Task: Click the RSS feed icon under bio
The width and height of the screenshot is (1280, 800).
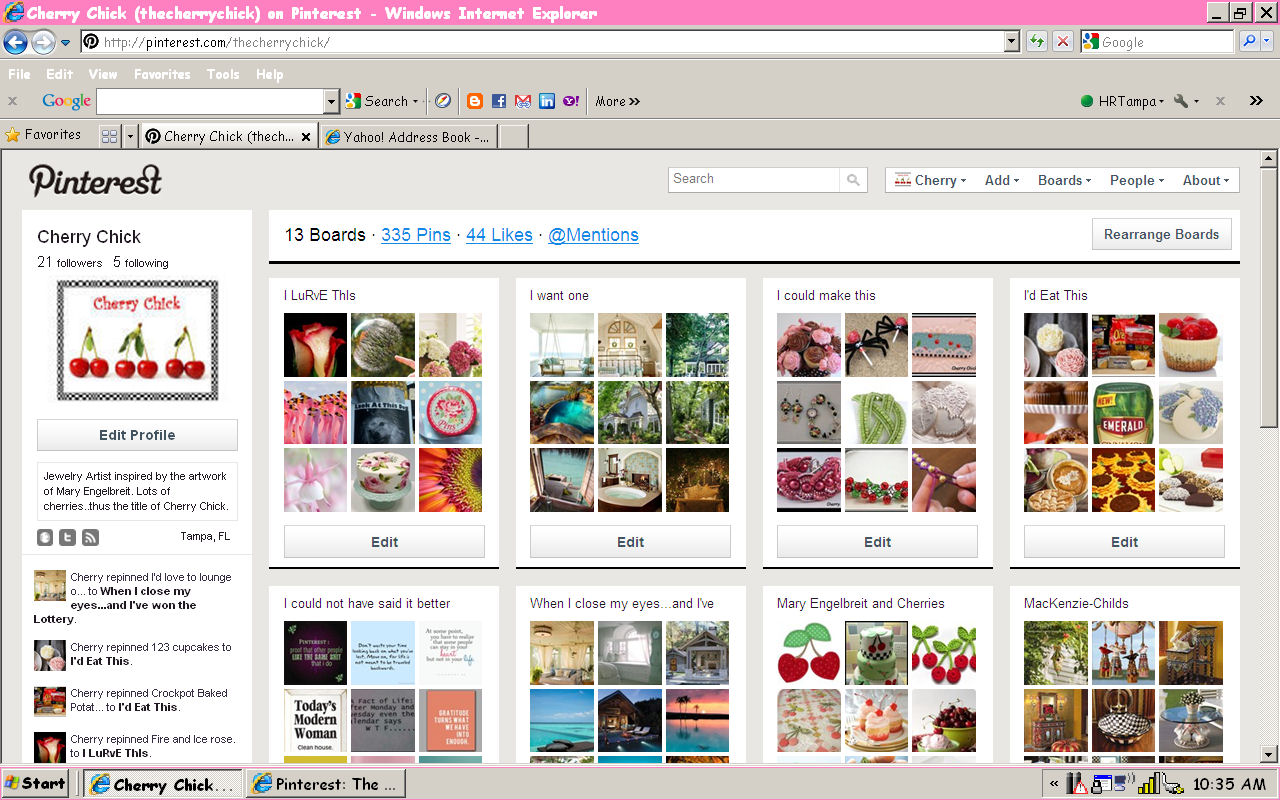Action: (x=90, y=537)
